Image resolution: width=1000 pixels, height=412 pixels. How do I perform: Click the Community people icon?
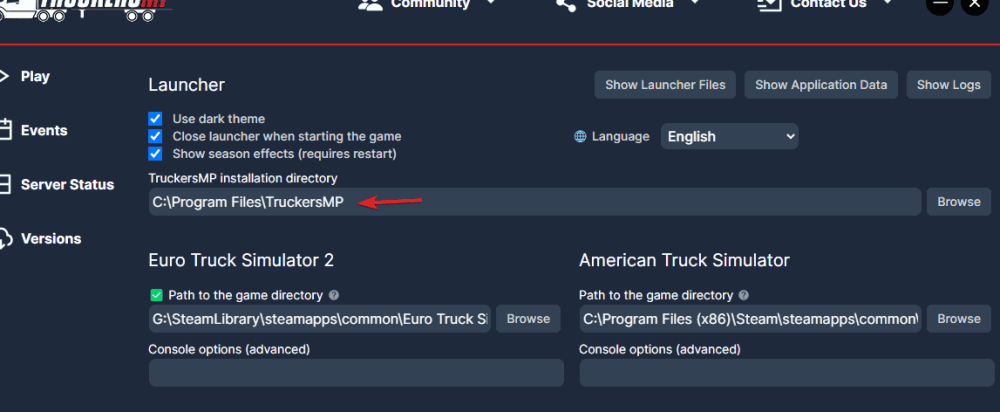coord(370,5)
